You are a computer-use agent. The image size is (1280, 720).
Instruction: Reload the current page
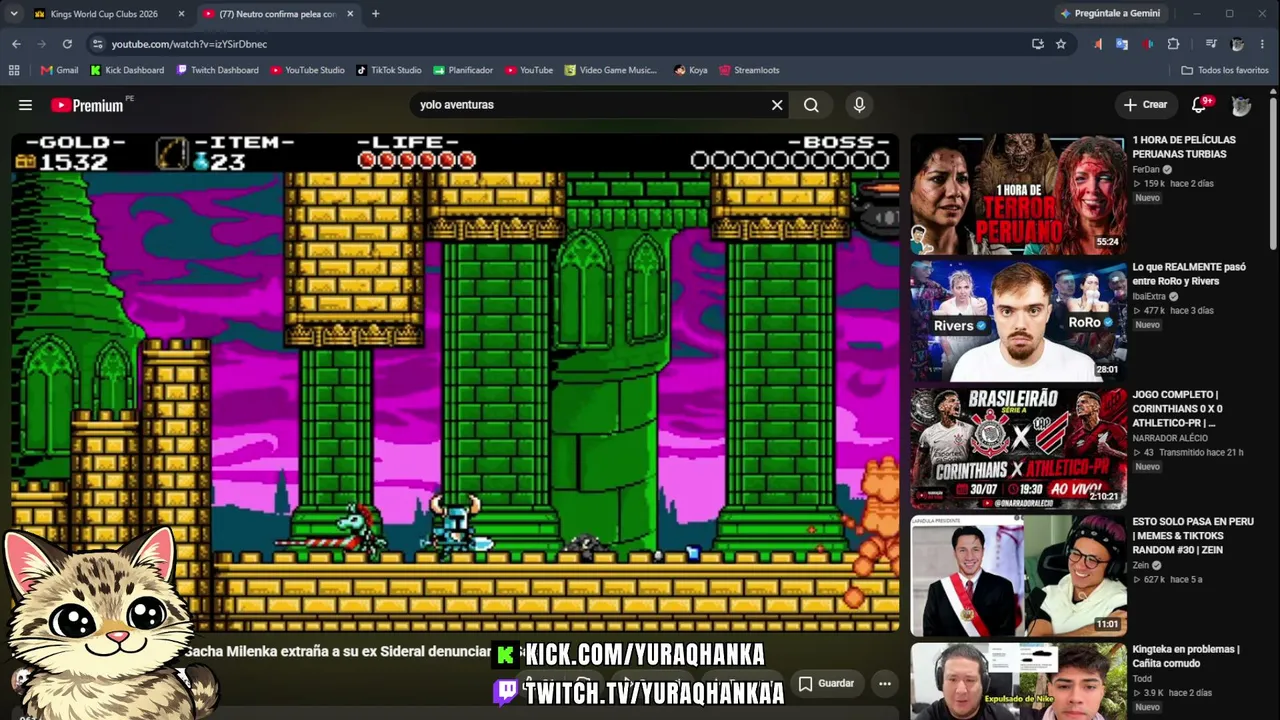tap(67, 44)
